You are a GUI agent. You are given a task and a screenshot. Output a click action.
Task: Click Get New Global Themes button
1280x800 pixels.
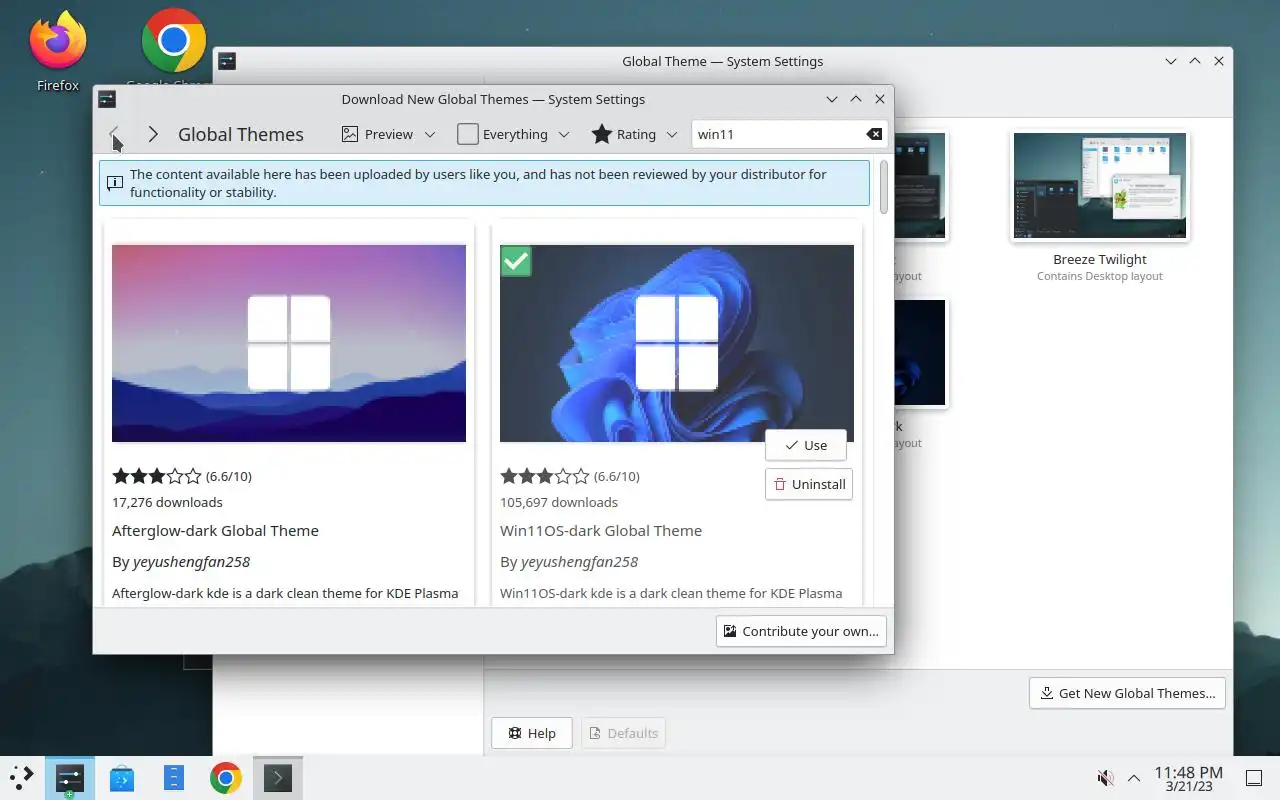point(1127,693)
